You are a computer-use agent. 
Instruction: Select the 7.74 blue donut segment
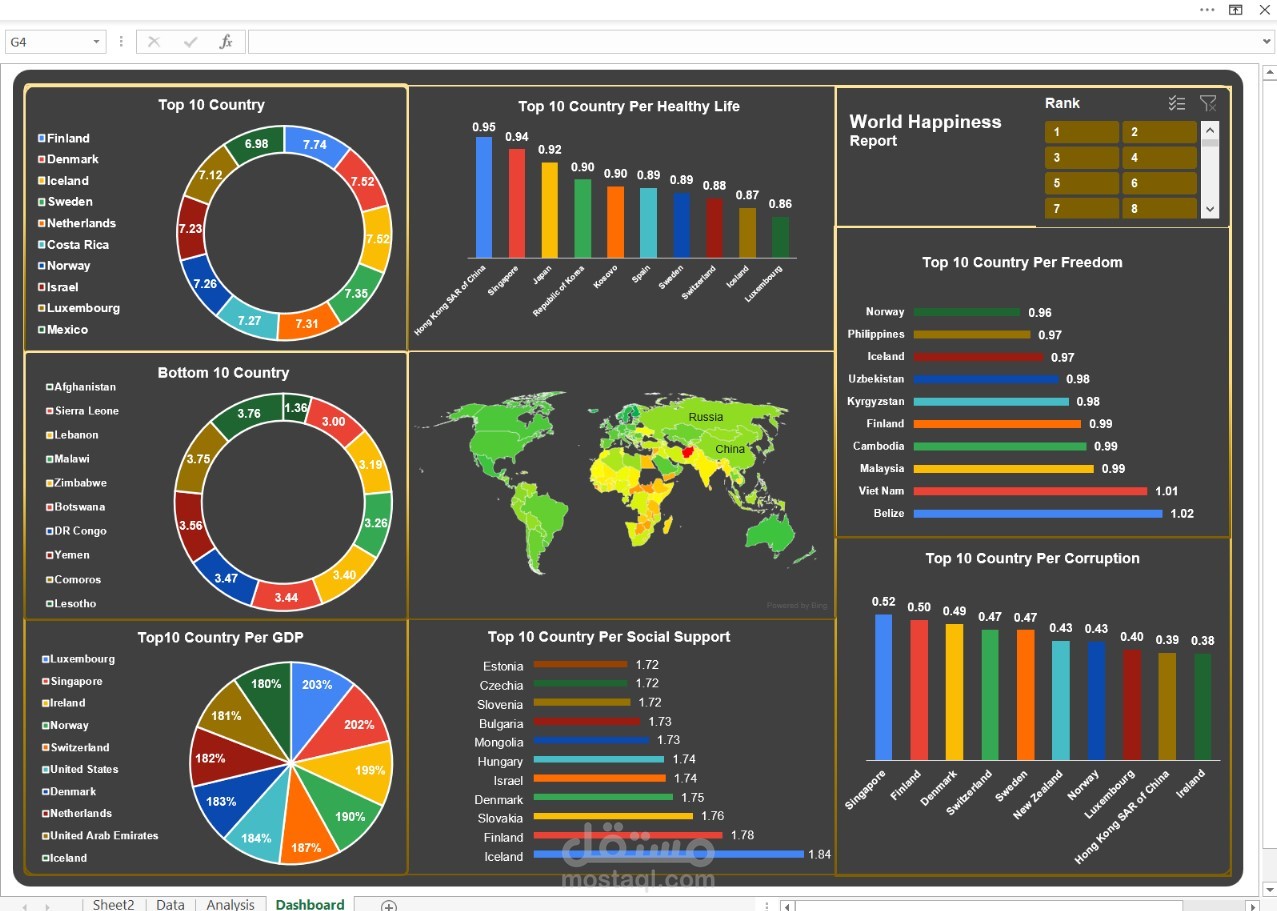(315, 145)
